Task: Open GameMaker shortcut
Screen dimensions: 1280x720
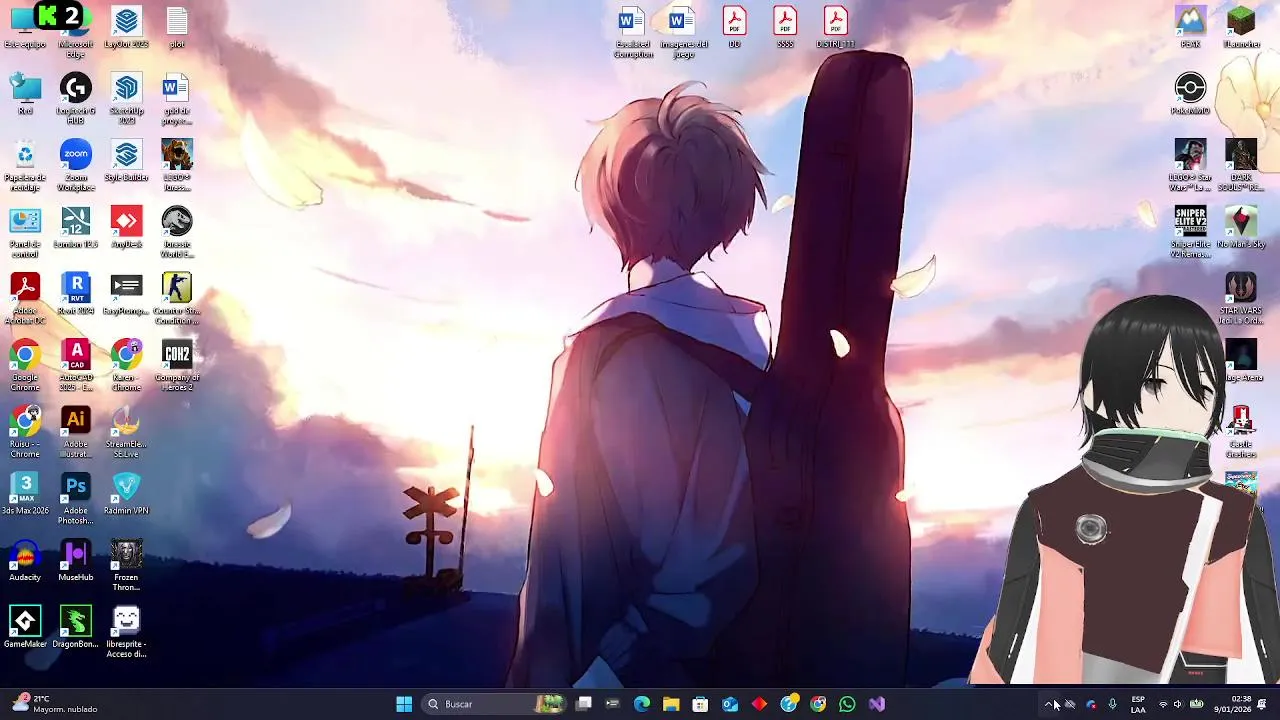Action: point(25,627)
